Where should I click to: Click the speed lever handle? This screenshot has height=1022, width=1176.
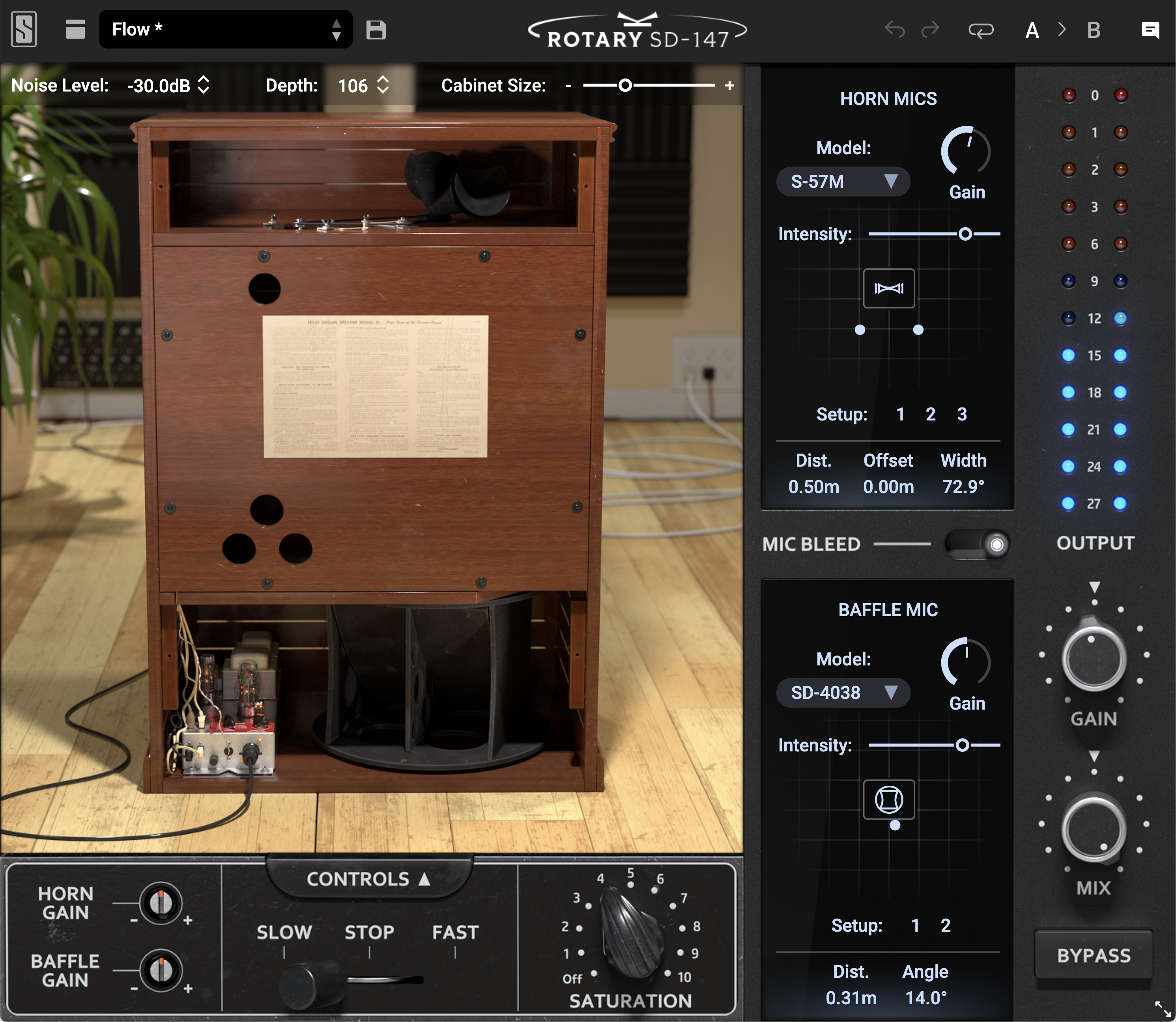(x=311, y=985)
